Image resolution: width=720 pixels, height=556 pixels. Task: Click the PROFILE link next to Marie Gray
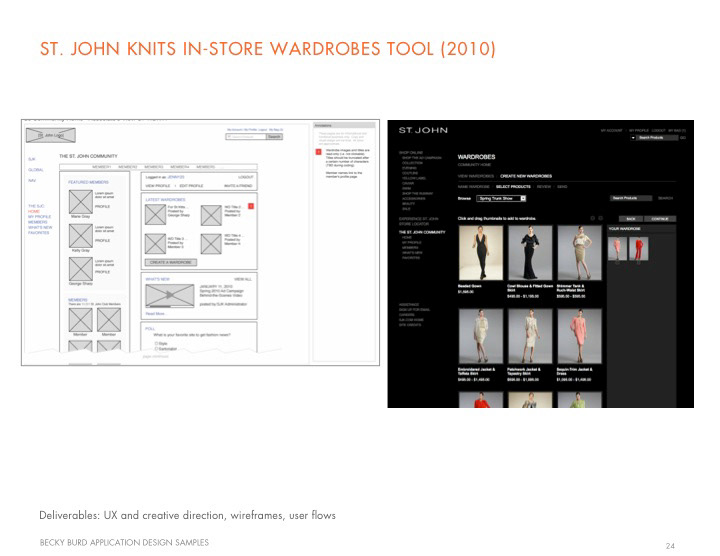pos(102,207)
